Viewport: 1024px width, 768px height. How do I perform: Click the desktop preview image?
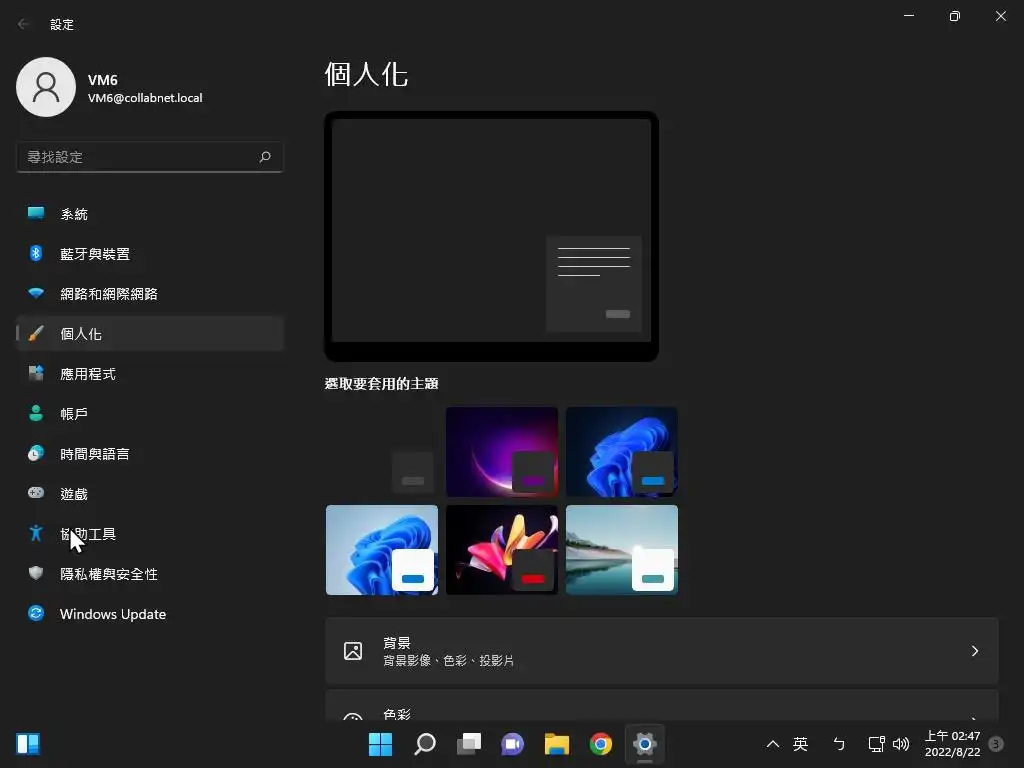pos(491,236)
